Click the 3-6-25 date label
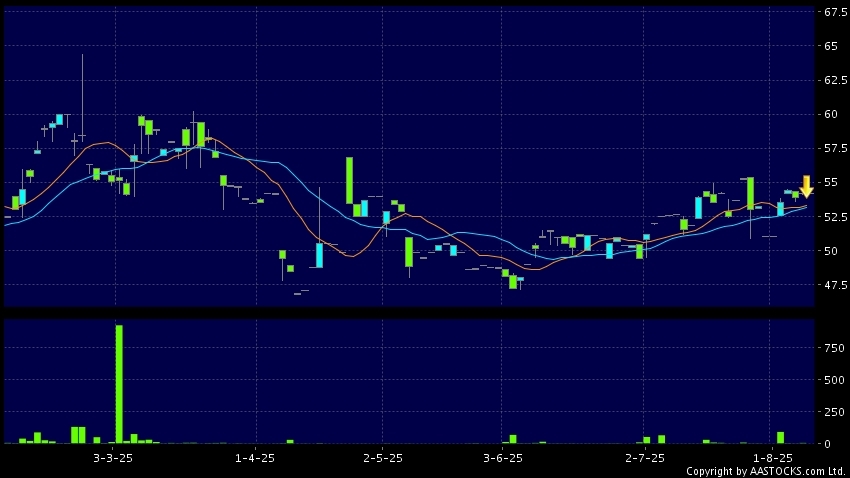The image size is (850, 478). tap(503, 458)
